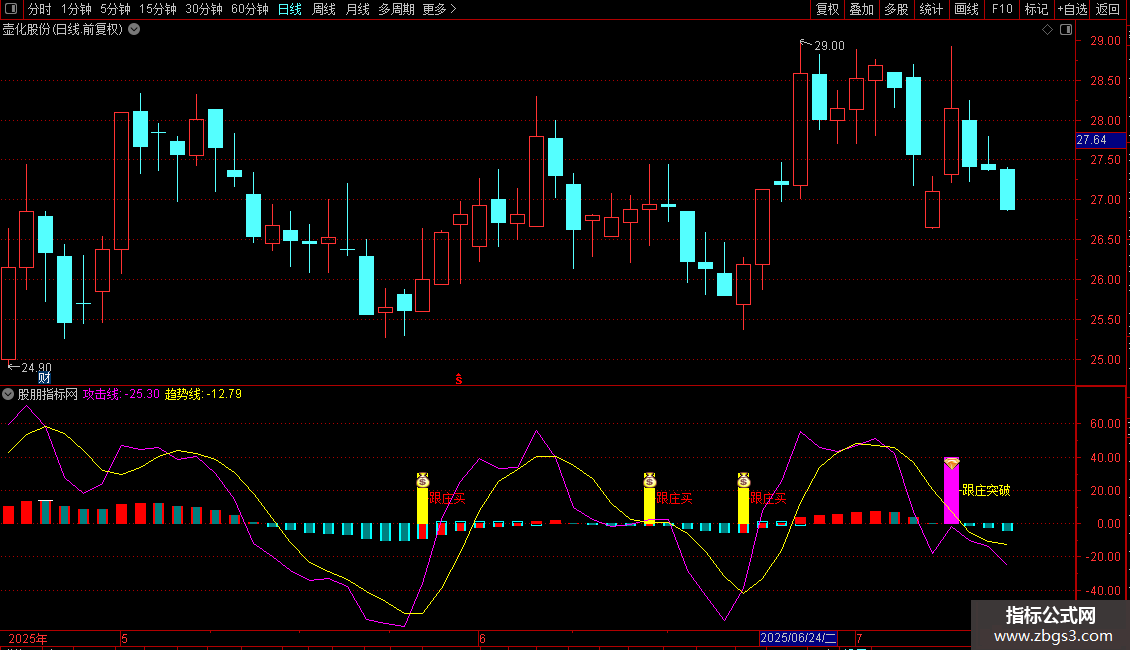Click the first 跟庄买 money bag icon
The height and width of the screenshot is (650, 1130).
423,480
